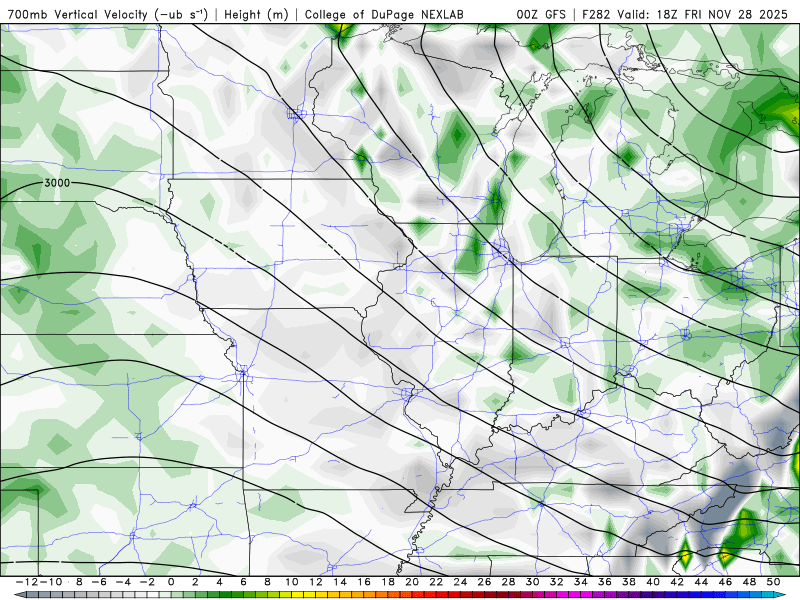Select the '38' colorbar scale label
The width and height of the screenshot is (800, 600).
pos(629,582)
